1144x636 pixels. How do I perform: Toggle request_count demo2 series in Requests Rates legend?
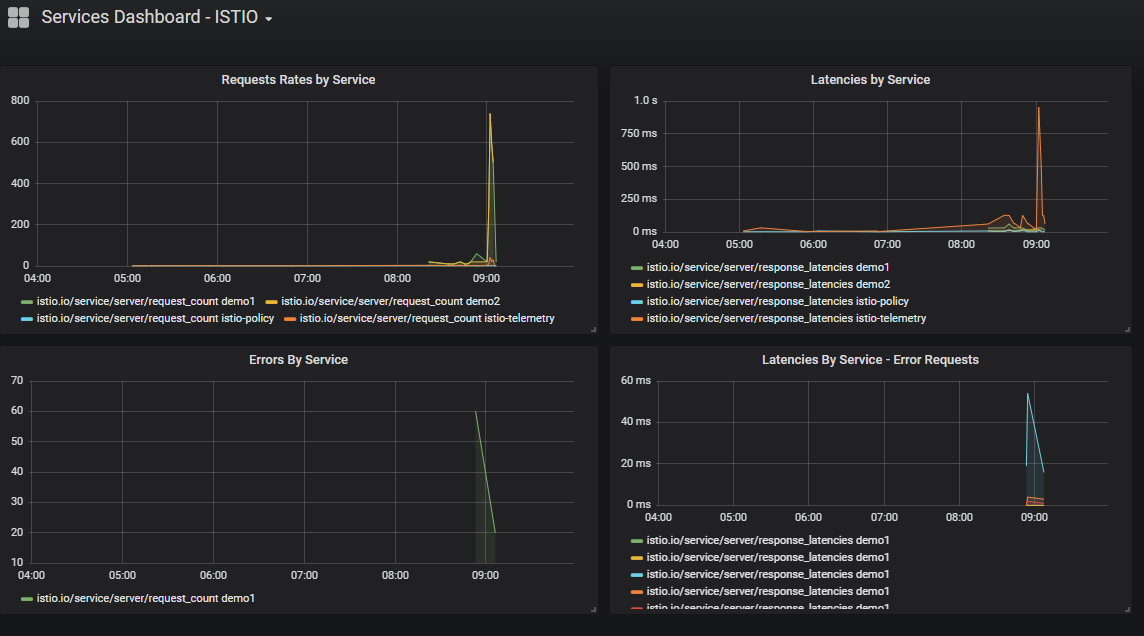390,300
